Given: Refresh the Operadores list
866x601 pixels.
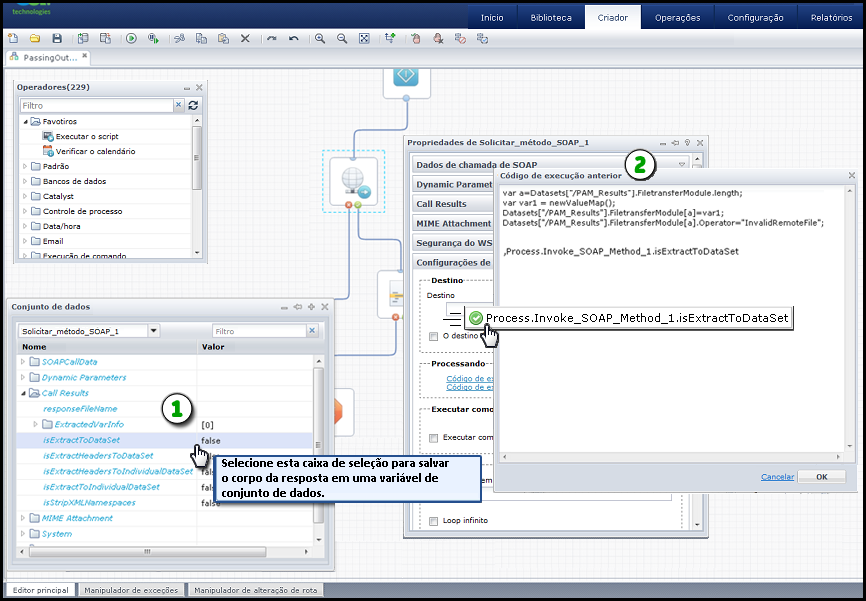Looking at the screenshot, I should pos(193,105).
